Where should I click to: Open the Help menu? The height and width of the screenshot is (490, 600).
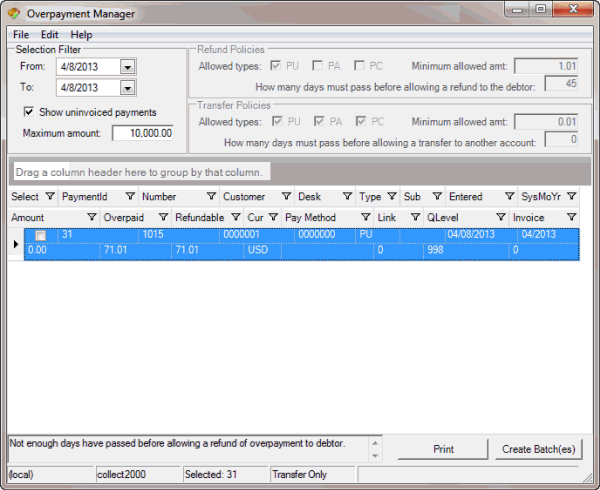pyautogui.click(x=81, y=35)
